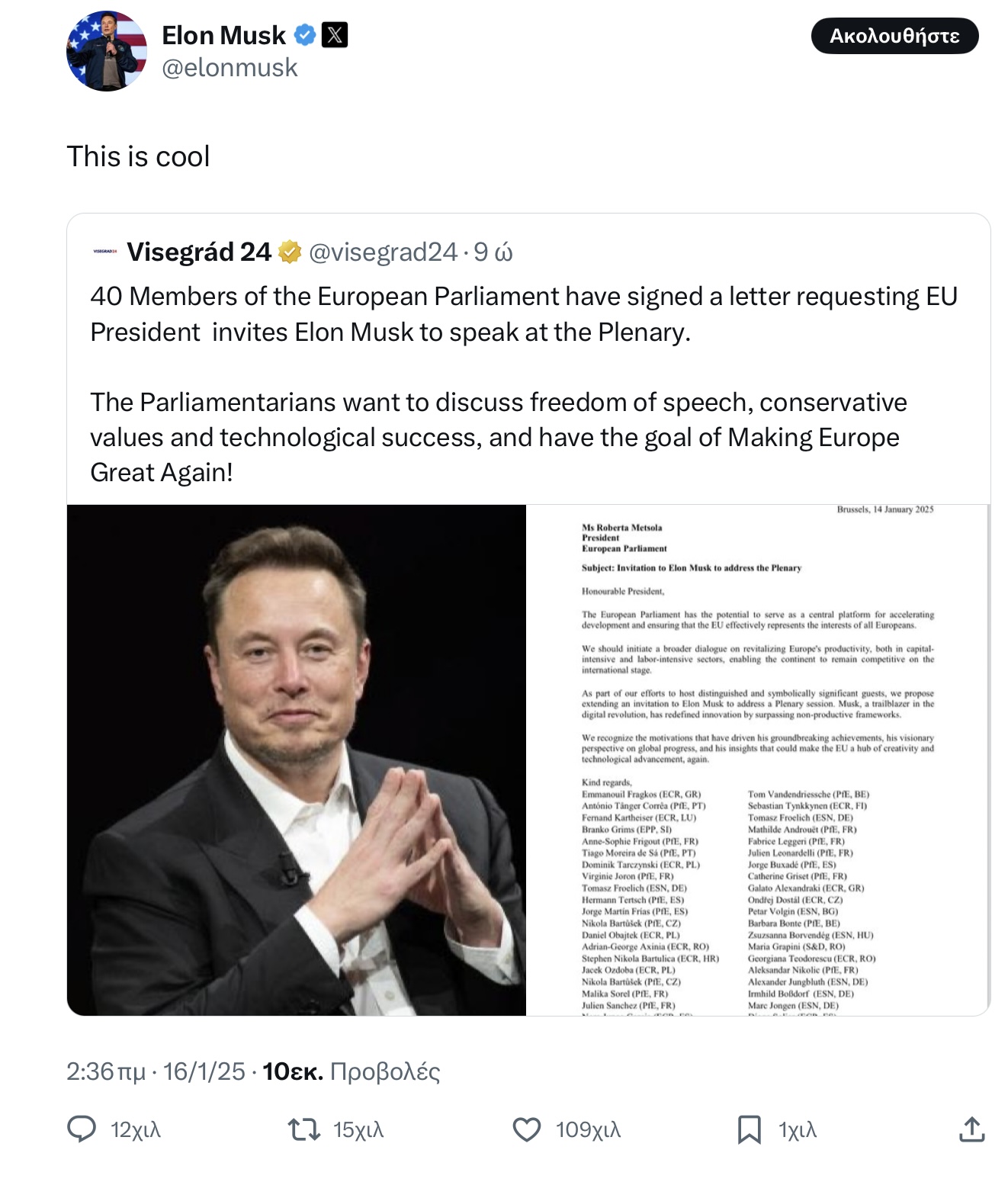Open the share upload icon
The width and height of the screenshot is (1008, 1182).
[x=971, y=1129]
